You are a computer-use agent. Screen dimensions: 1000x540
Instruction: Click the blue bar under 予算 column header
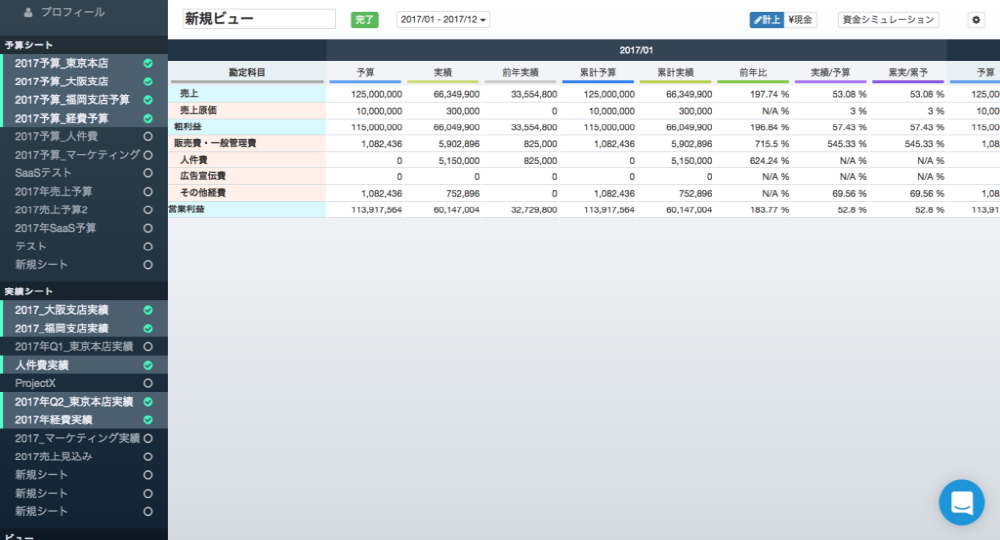364,82
